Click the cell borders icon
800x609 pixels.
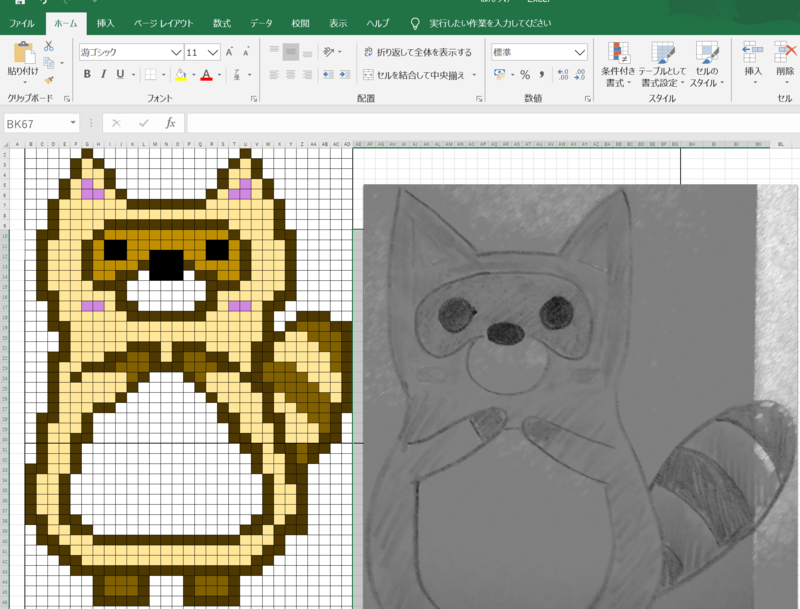coord(151,75)
